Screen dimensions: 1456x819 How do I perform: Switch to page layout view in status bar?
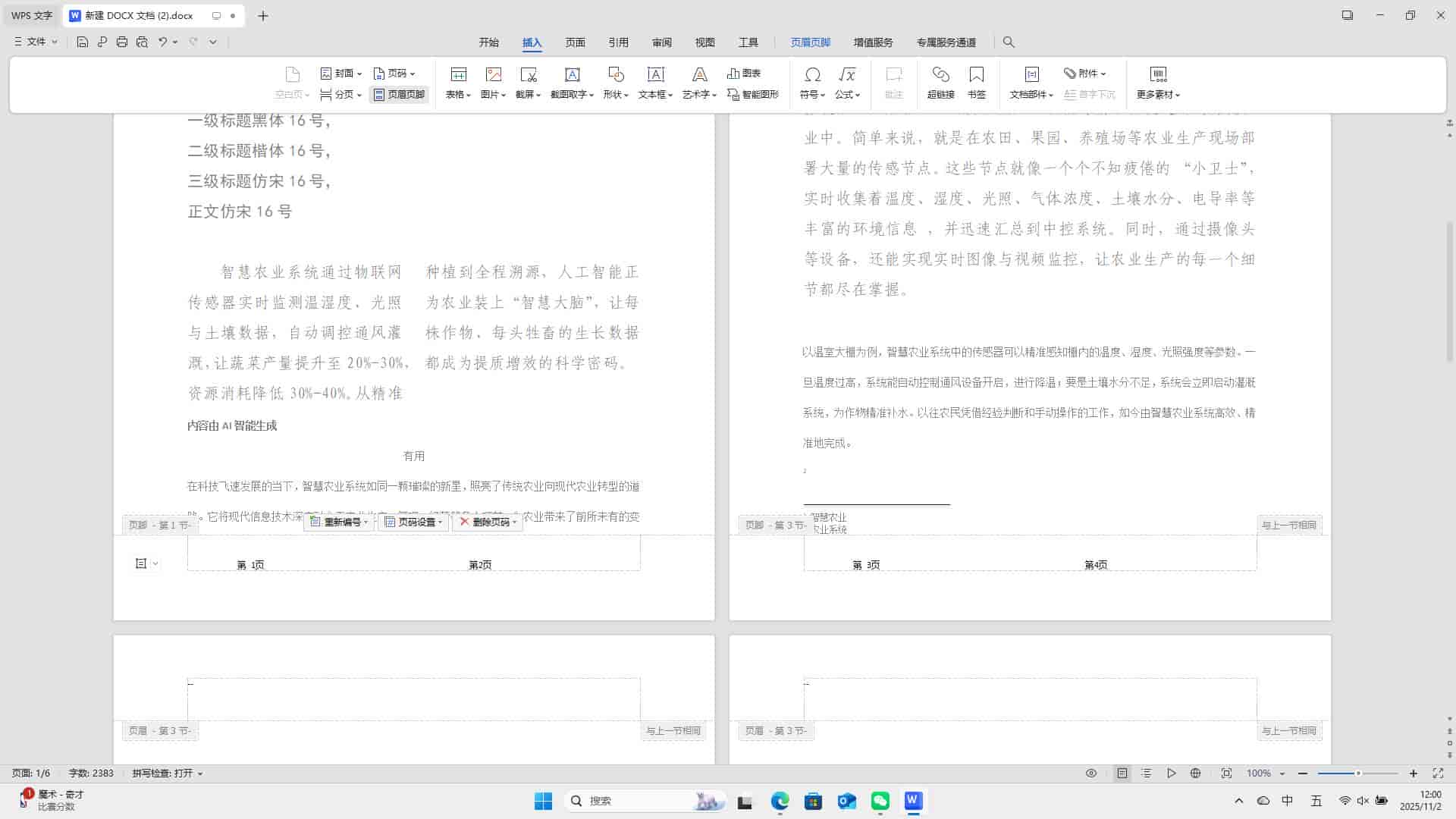[1122, 773]
